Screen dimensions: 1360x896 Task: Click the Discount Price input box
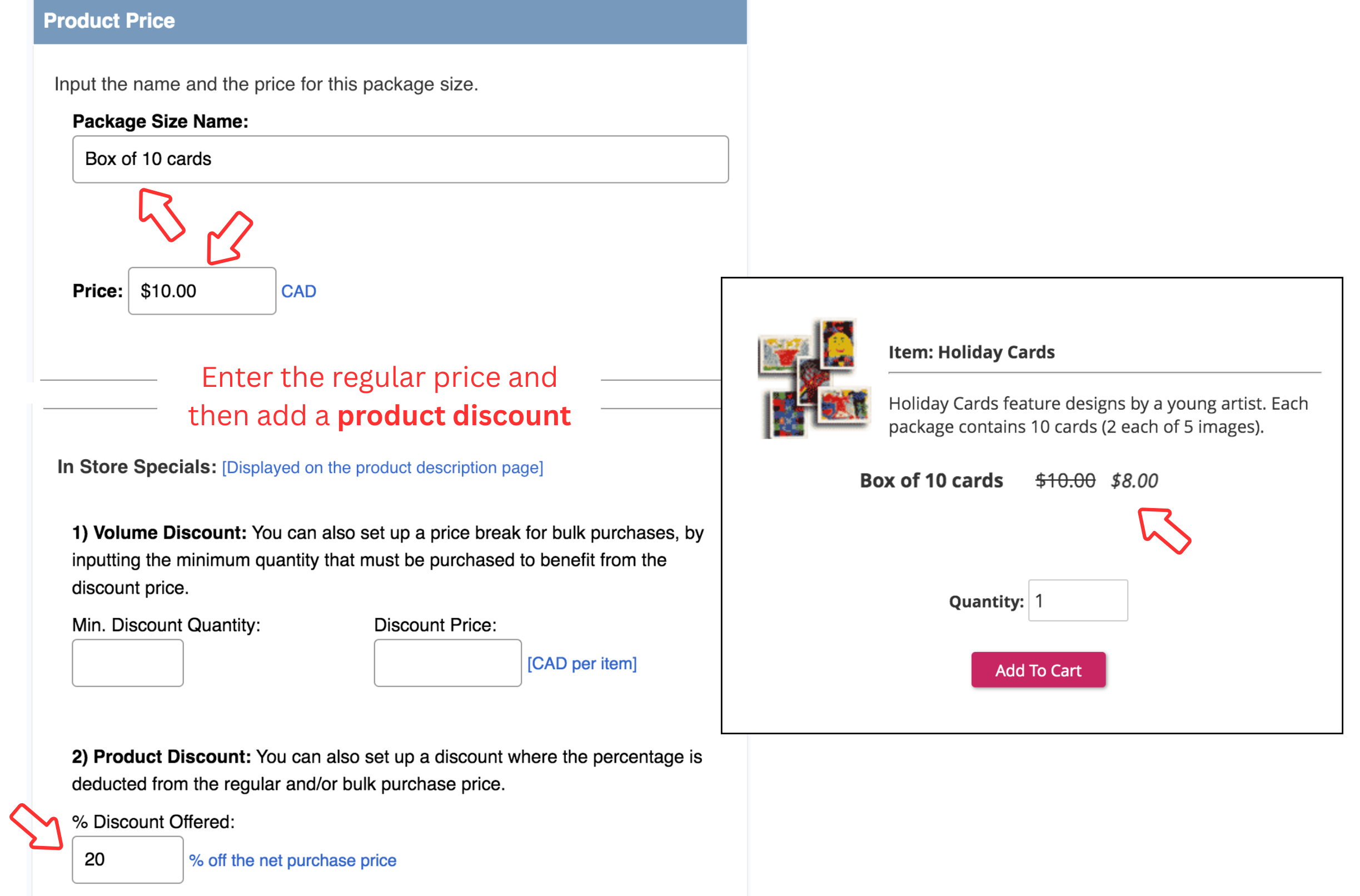tap(447, 663)
